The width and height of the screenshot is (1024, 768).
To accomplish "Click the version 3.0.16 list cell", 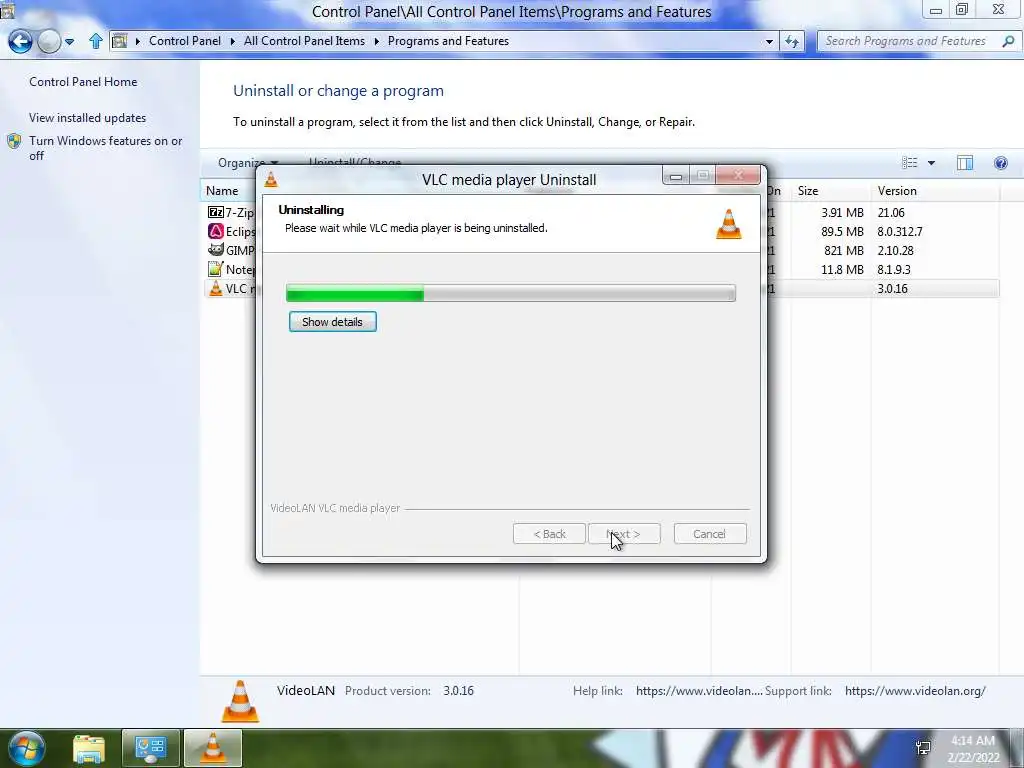I will tap(892, 288).
